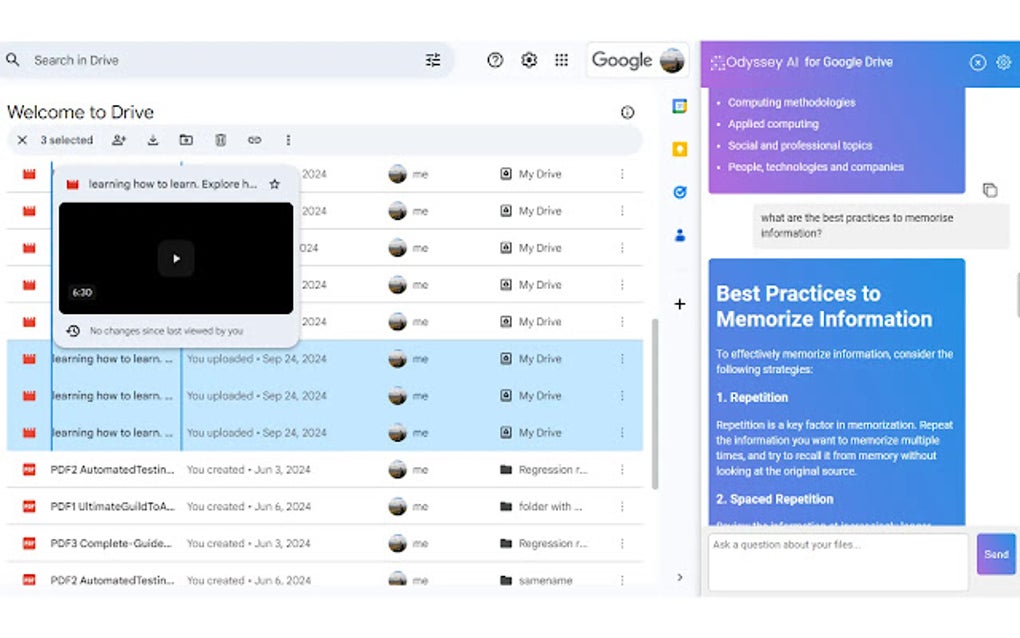Click the 'Best Practices to Memorize Information' heading

[824, 306]
